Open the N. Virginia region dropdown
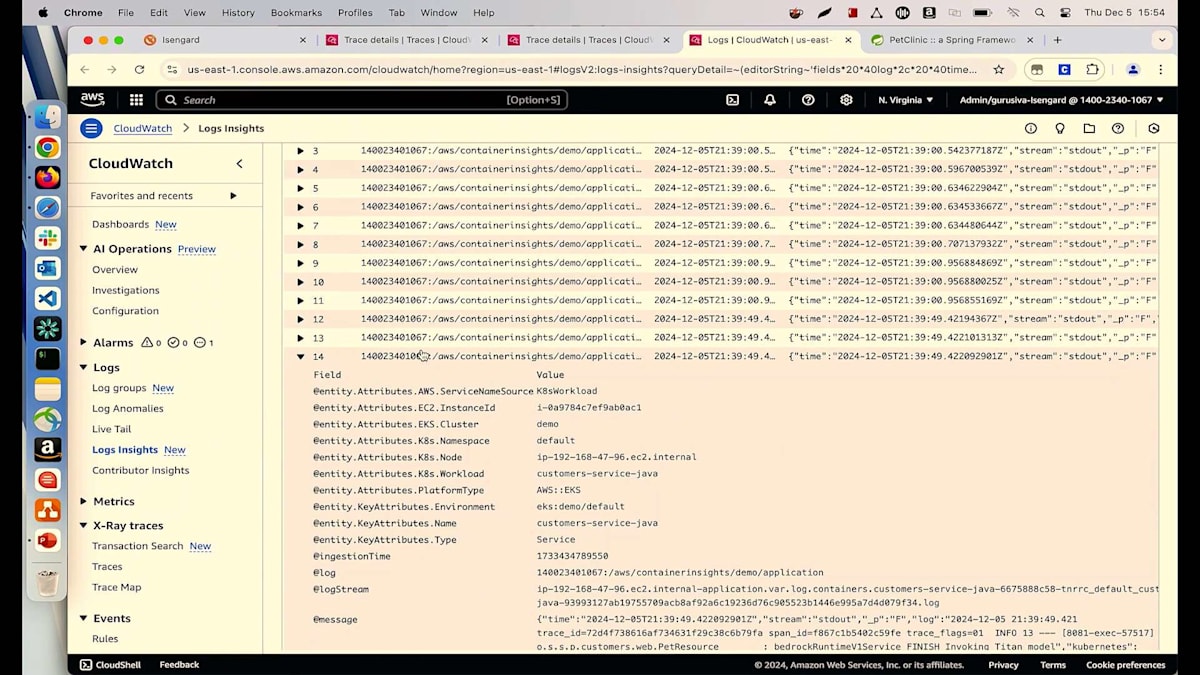This screenshot has width=1200, height=675. (905, 100)
